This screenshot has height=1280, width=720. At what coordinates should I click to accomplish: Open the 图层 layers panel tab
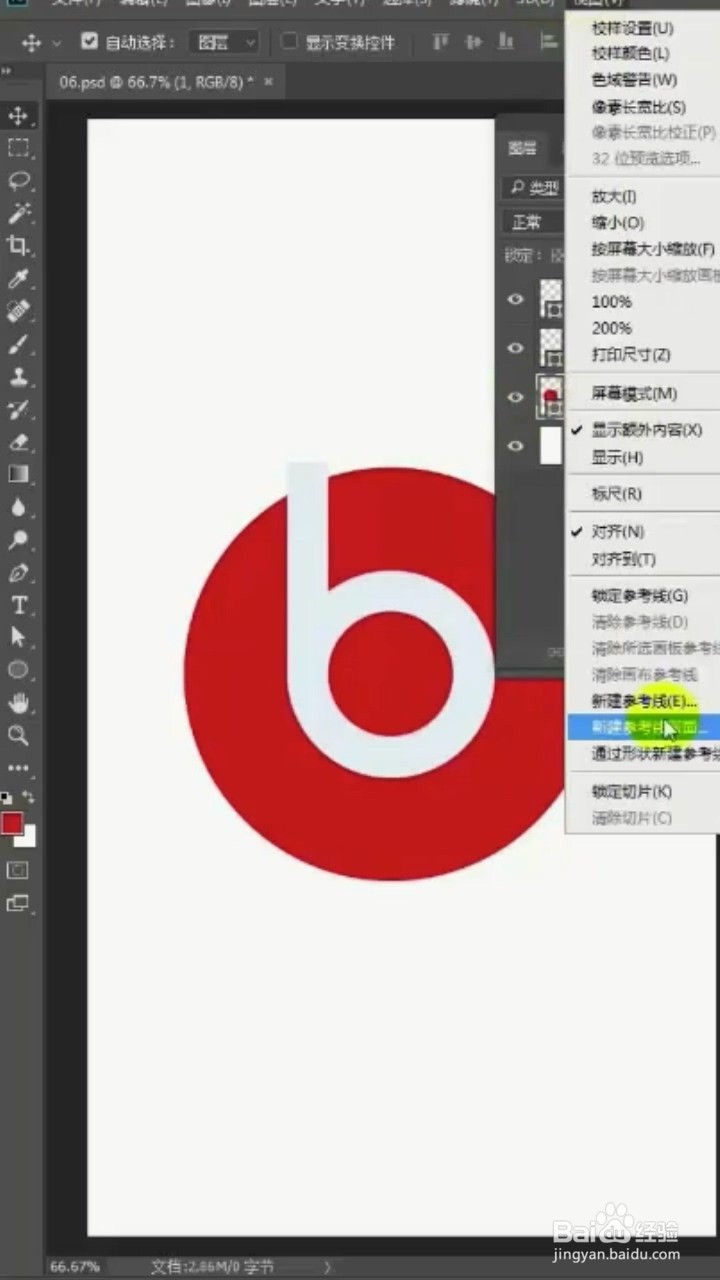click(522, 149)
